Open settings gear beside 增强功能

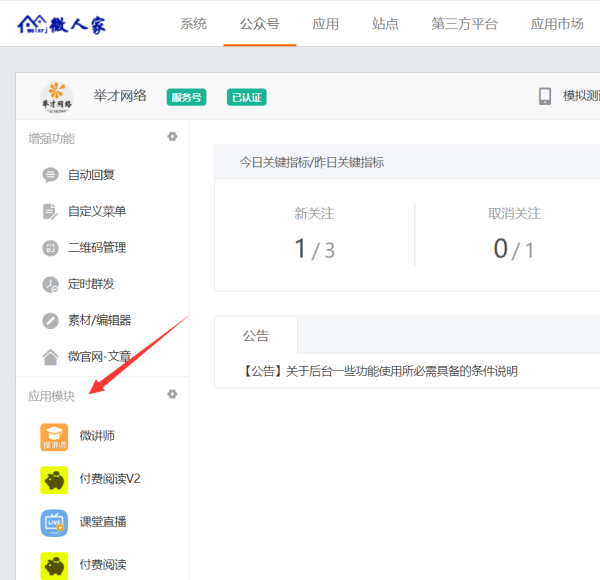(172, 137)
